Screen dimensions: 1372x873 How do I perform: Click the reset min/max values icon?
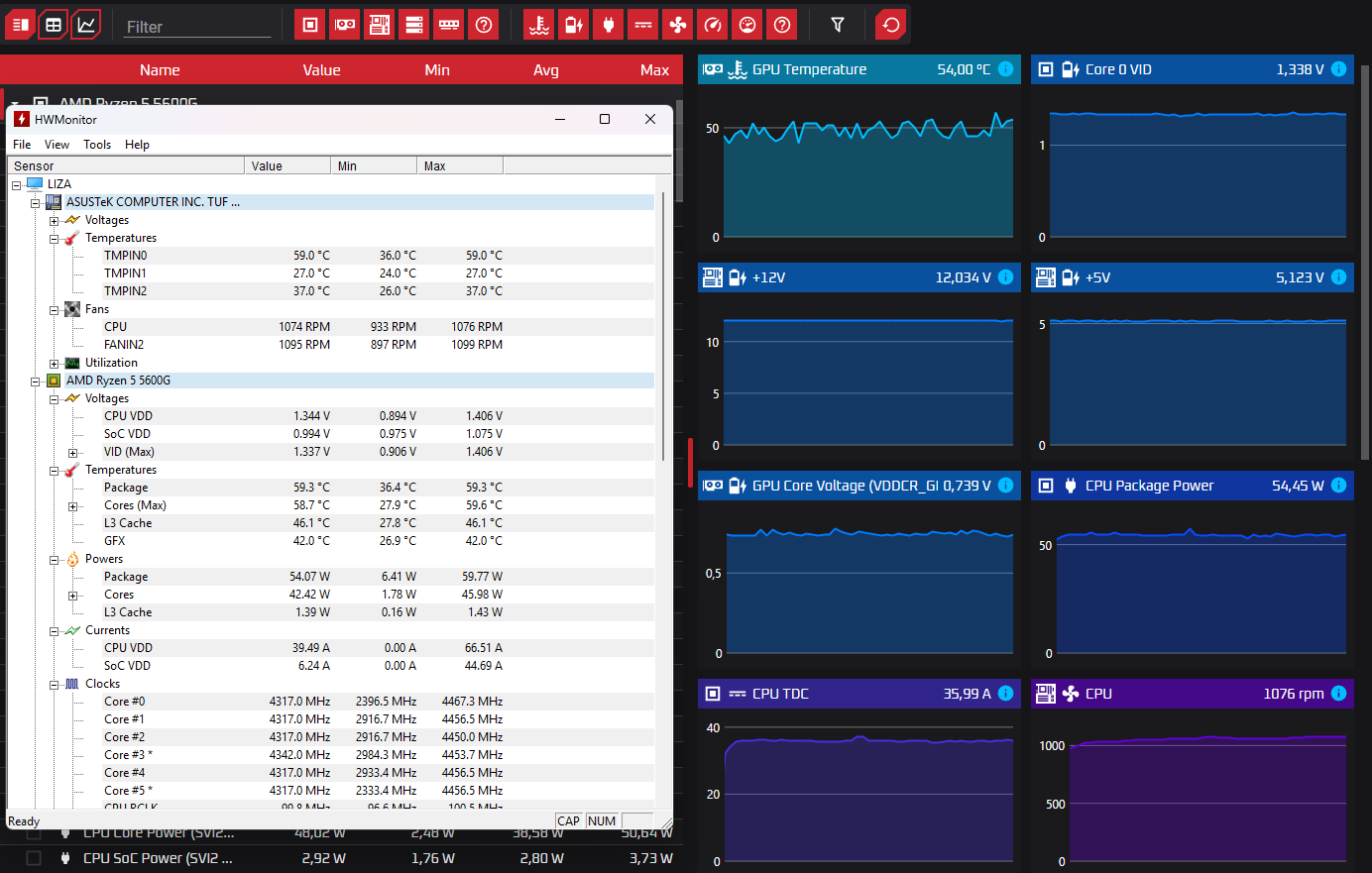click(x=891, y=25)
